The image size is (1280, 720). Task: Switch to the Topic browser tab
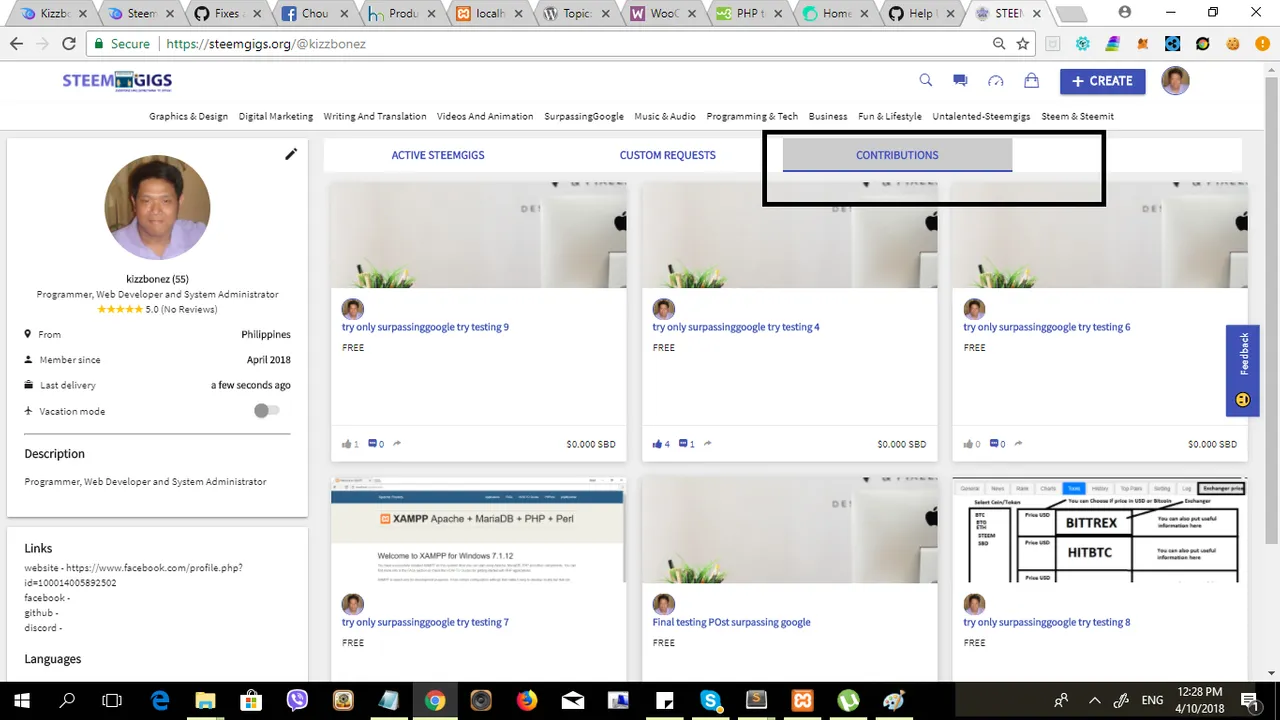click(x=579, y=14)
